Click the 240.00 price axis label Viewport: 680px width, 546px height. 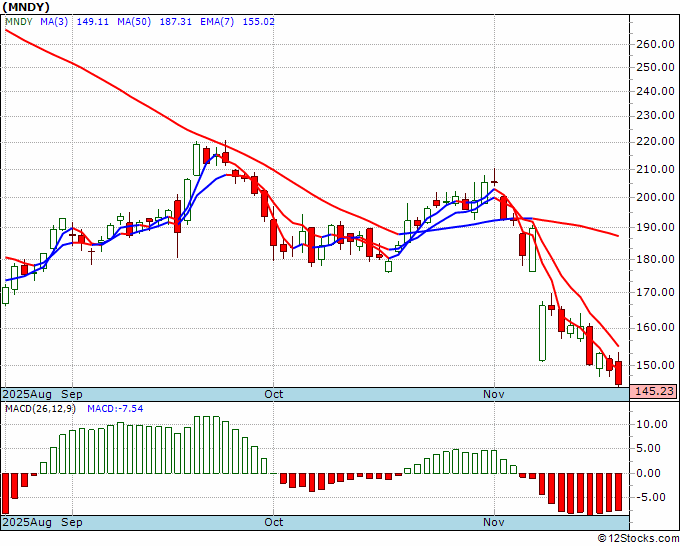(x=655, y=92)
